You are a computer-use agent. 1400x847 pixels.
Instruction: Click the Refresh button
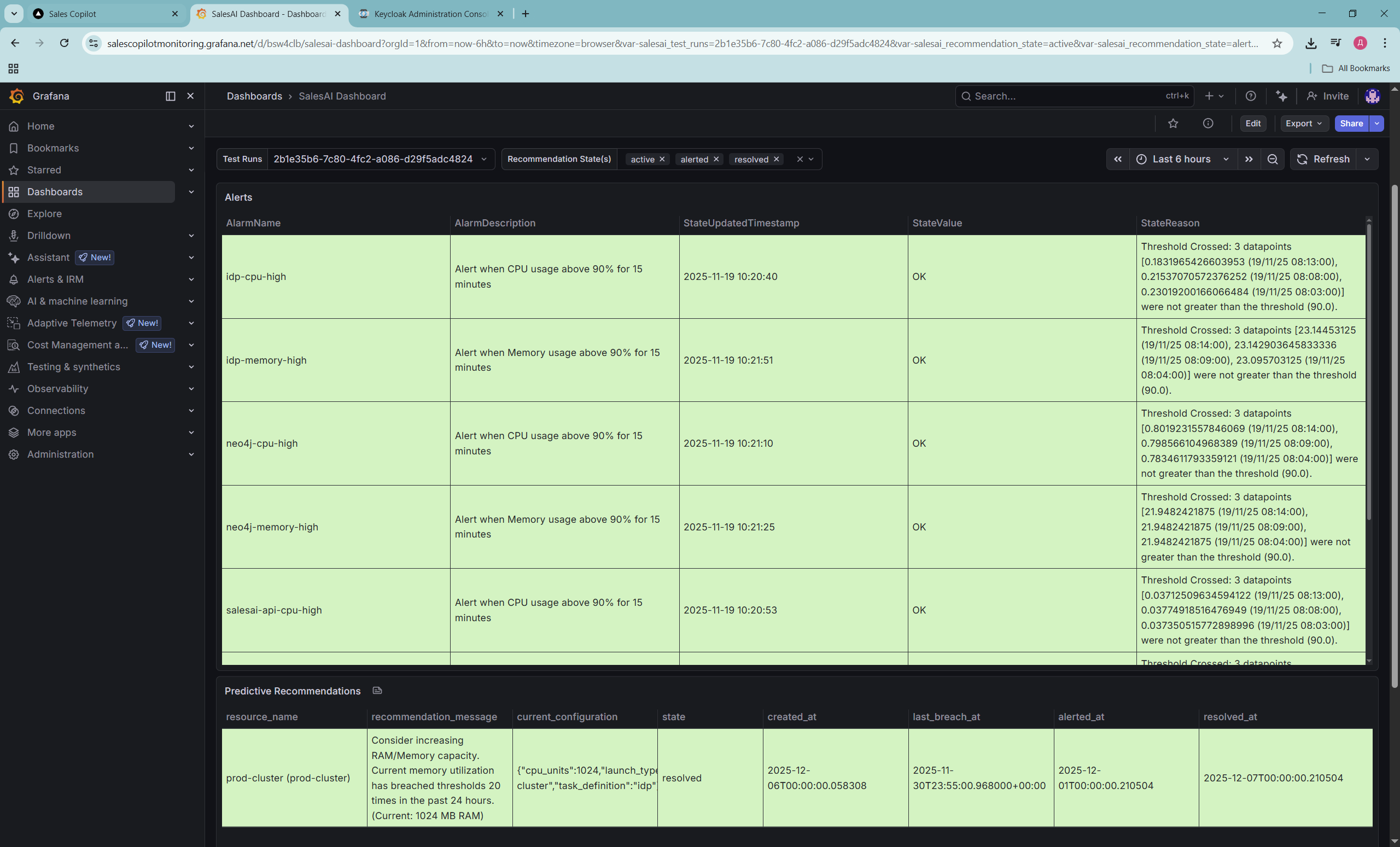point(1323,159)
